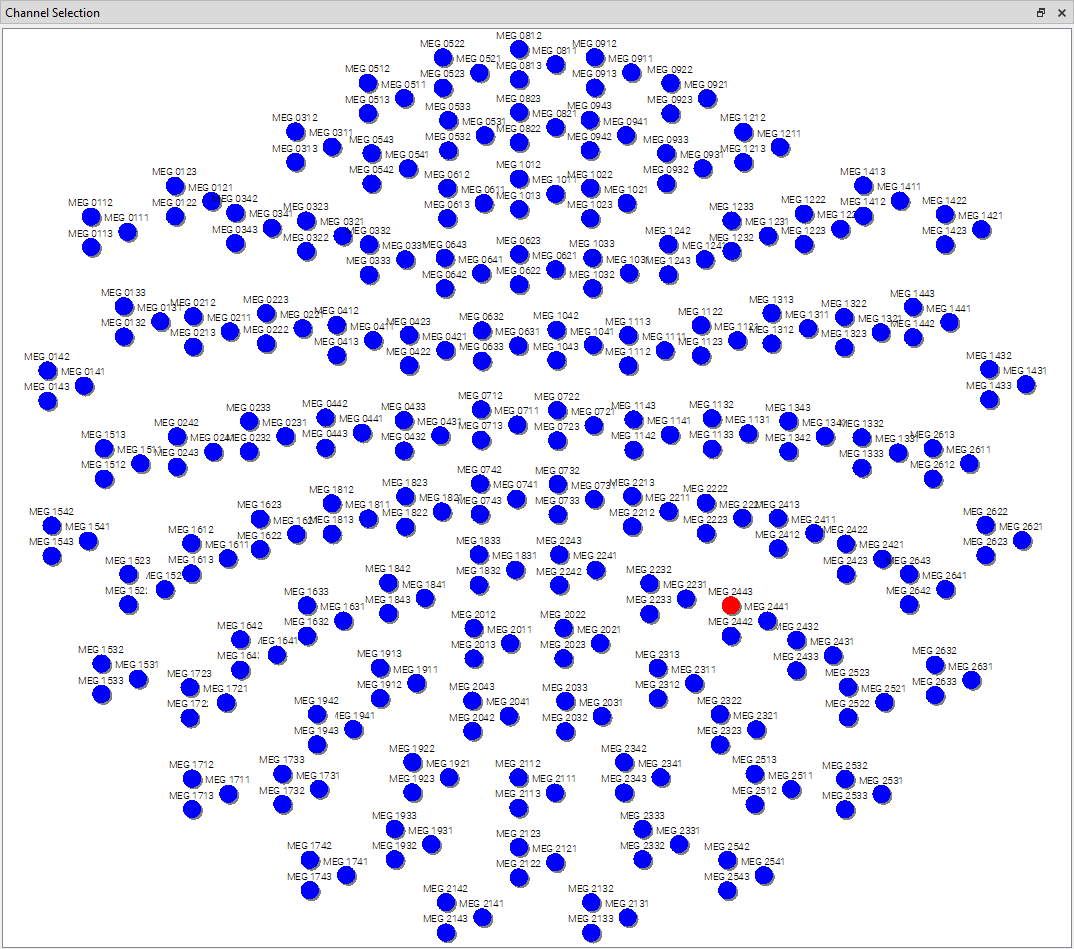
Task: Click the MEG 1431 channel marker
Action: [x=1026, y=384]
